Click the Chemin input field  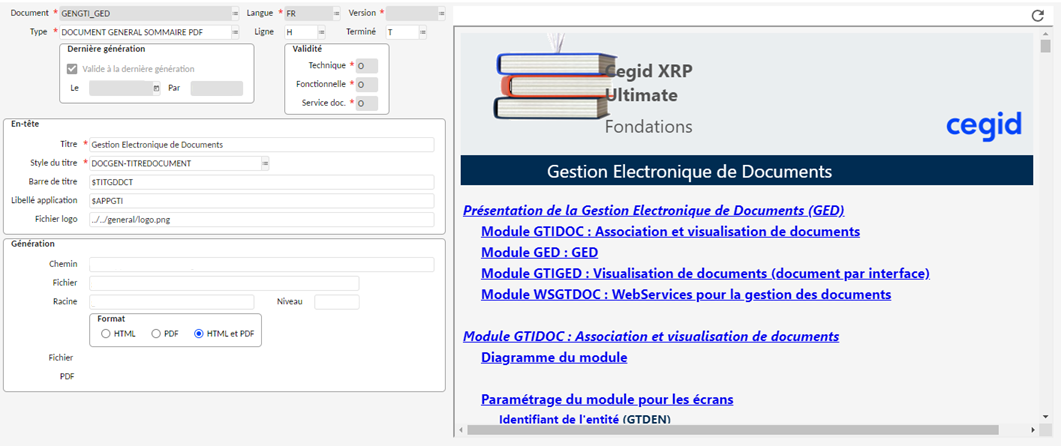coord(261,264)
